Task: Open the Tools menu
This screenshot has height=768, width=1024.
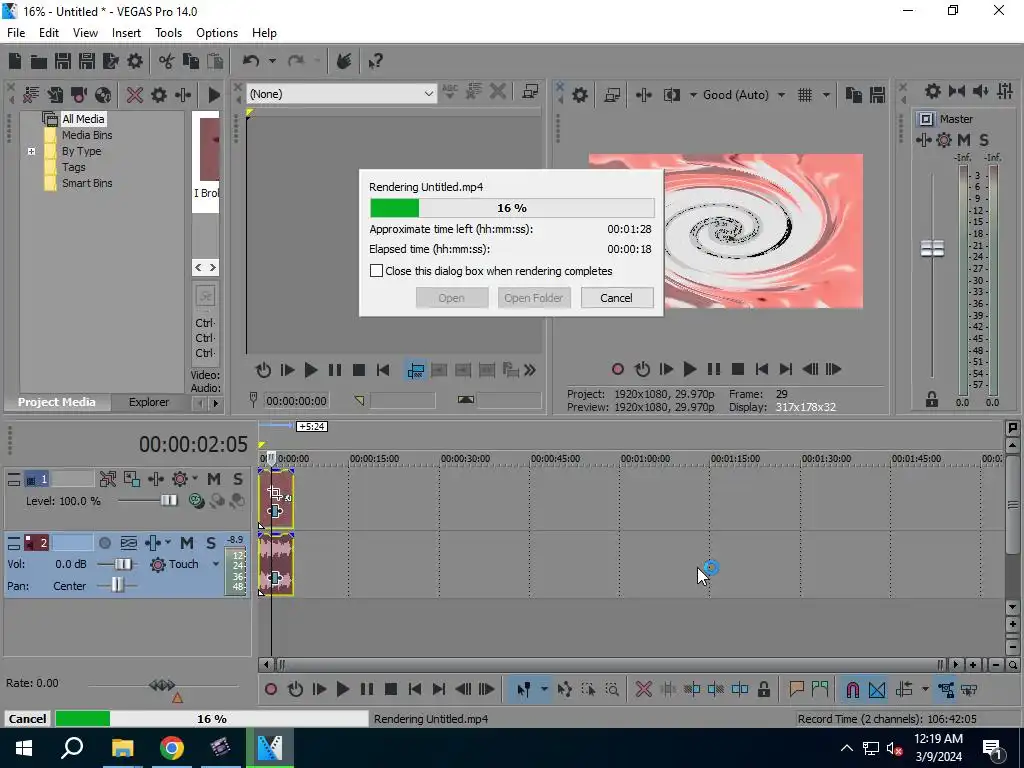Action: click(168, 33)
